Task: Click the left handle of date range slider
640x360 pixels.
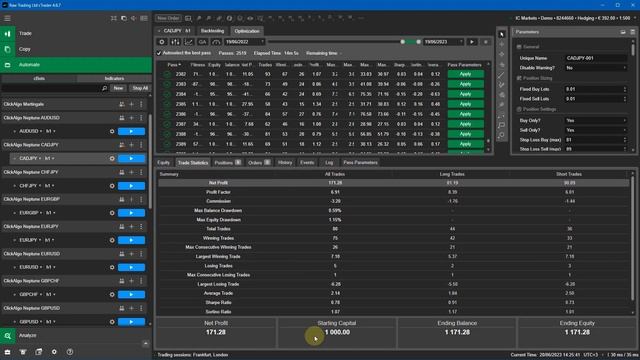Action: 402,42
